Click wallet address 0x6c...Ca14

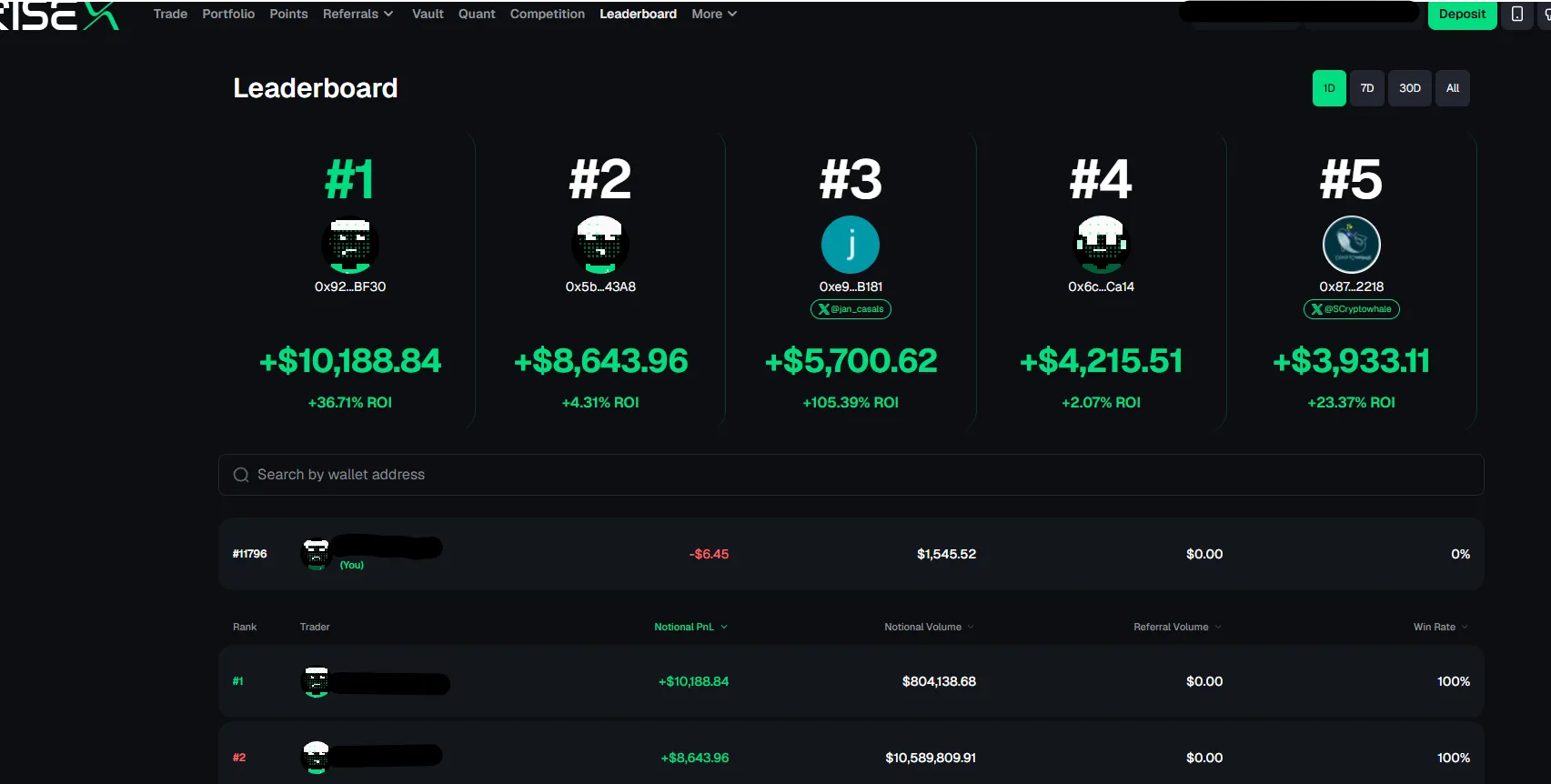coord(1101,286)
